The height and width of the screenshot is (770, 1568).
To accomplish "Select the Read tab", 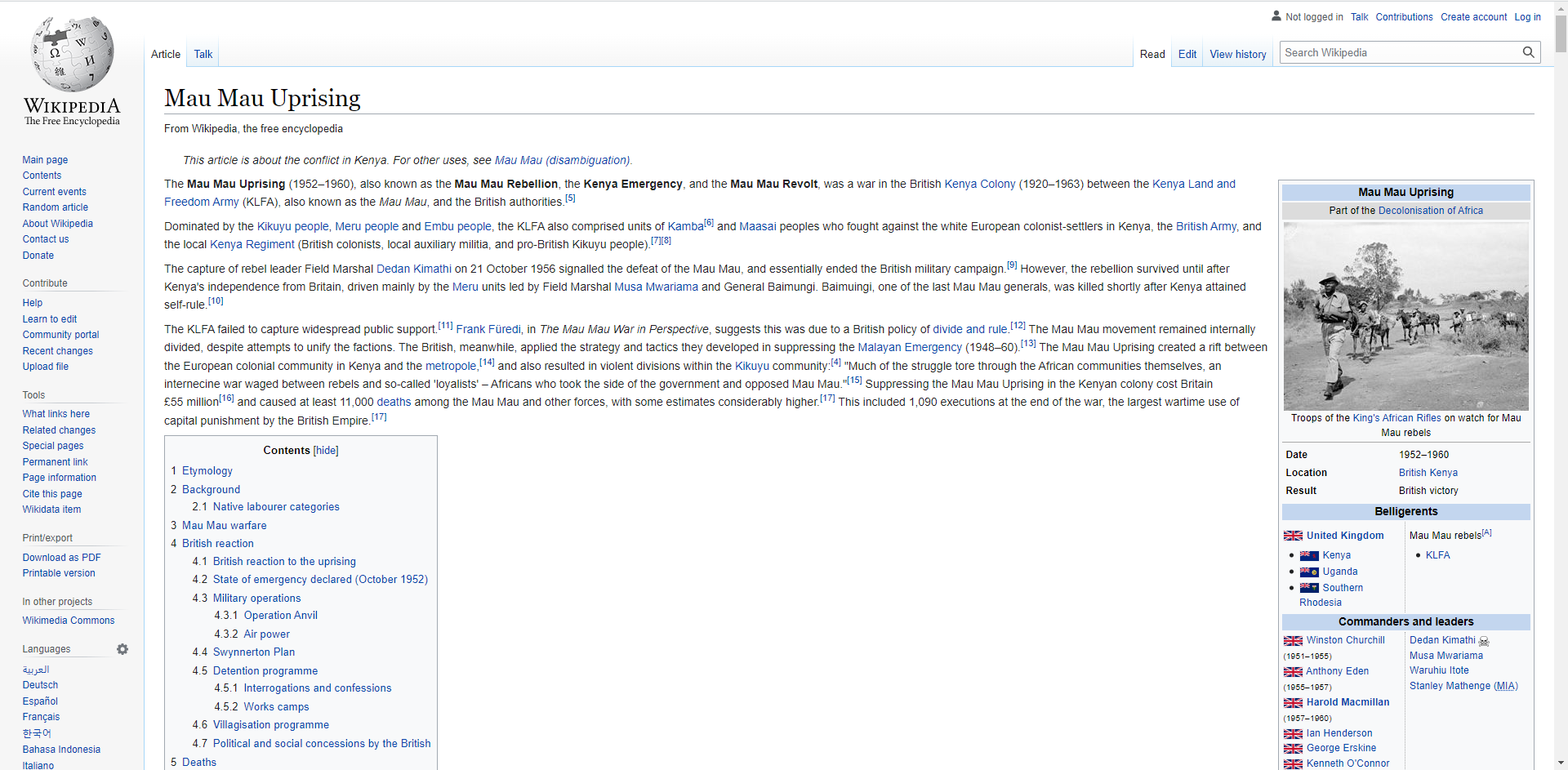I will click(x=1152, y=54).
